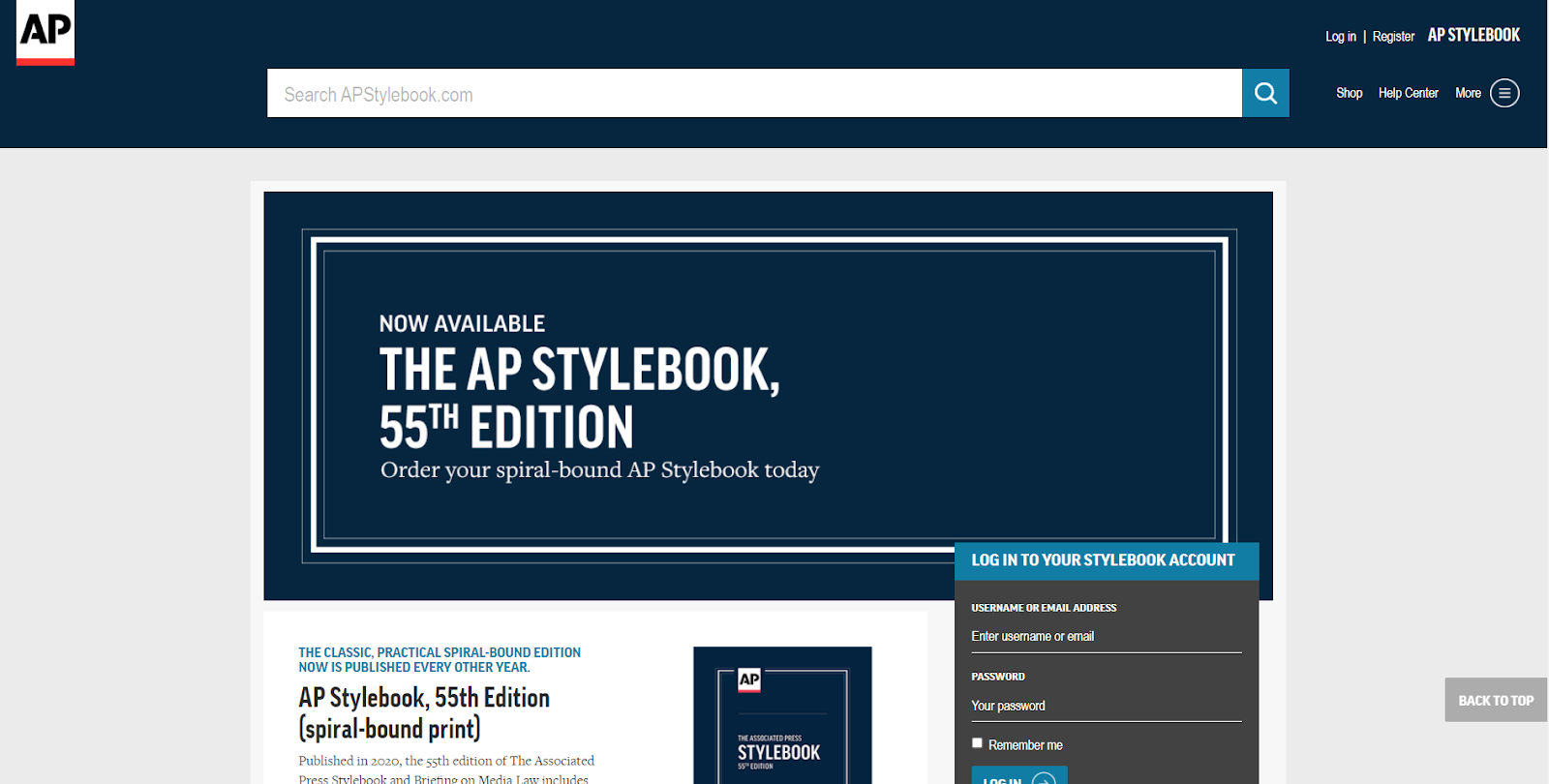This screenshot has height=784, width=1549.
Task: Open the AP Stylebook, 55th Edition heading
Action: [424, 712]
